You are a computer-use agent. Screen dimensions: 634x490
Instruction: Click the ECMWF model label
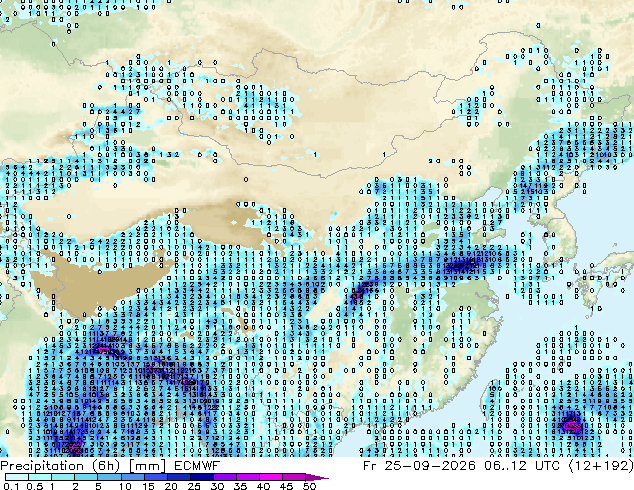pos(197,465)
